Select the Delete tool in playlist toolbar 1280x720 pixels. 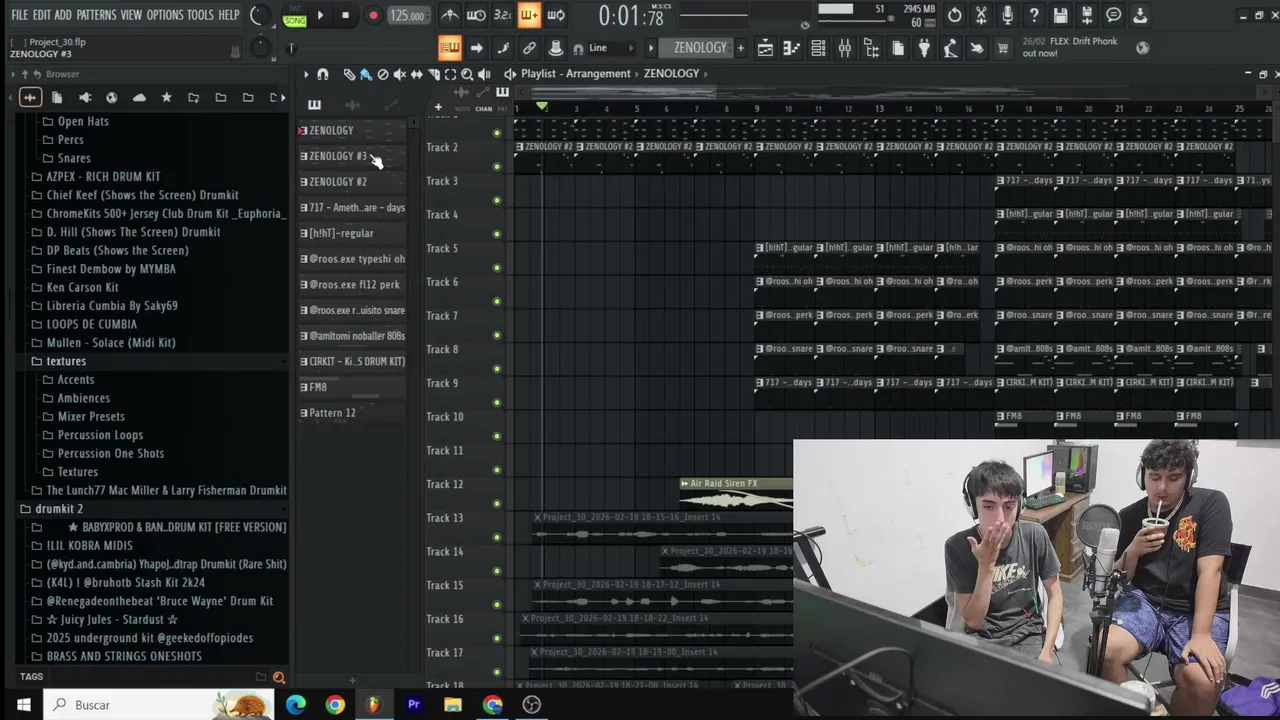click(x=383, y=74)
